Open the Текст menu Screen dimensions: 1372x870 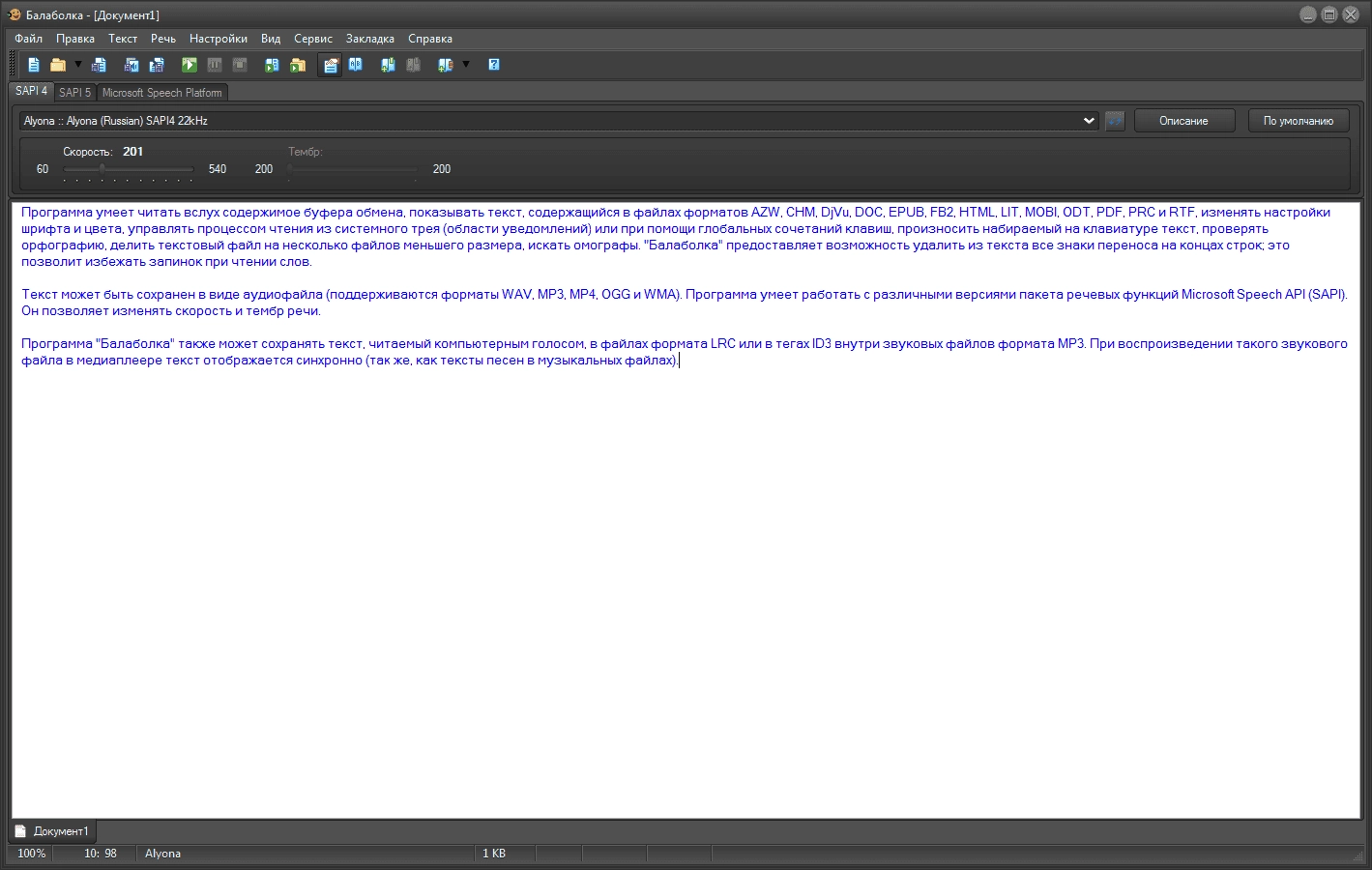click(123, 39)
